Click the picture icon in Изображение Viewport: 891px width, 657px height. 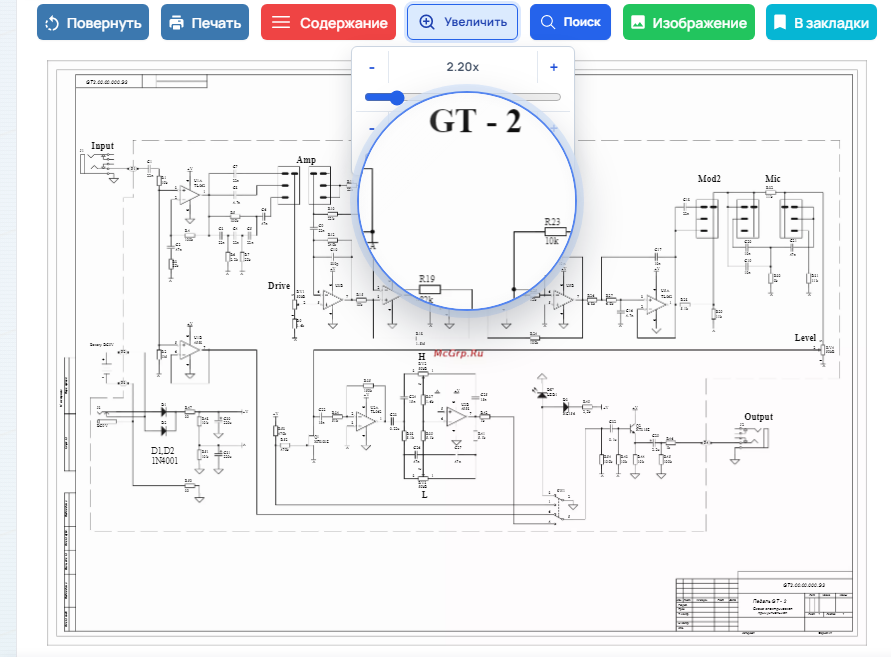[x=638, y=23]
